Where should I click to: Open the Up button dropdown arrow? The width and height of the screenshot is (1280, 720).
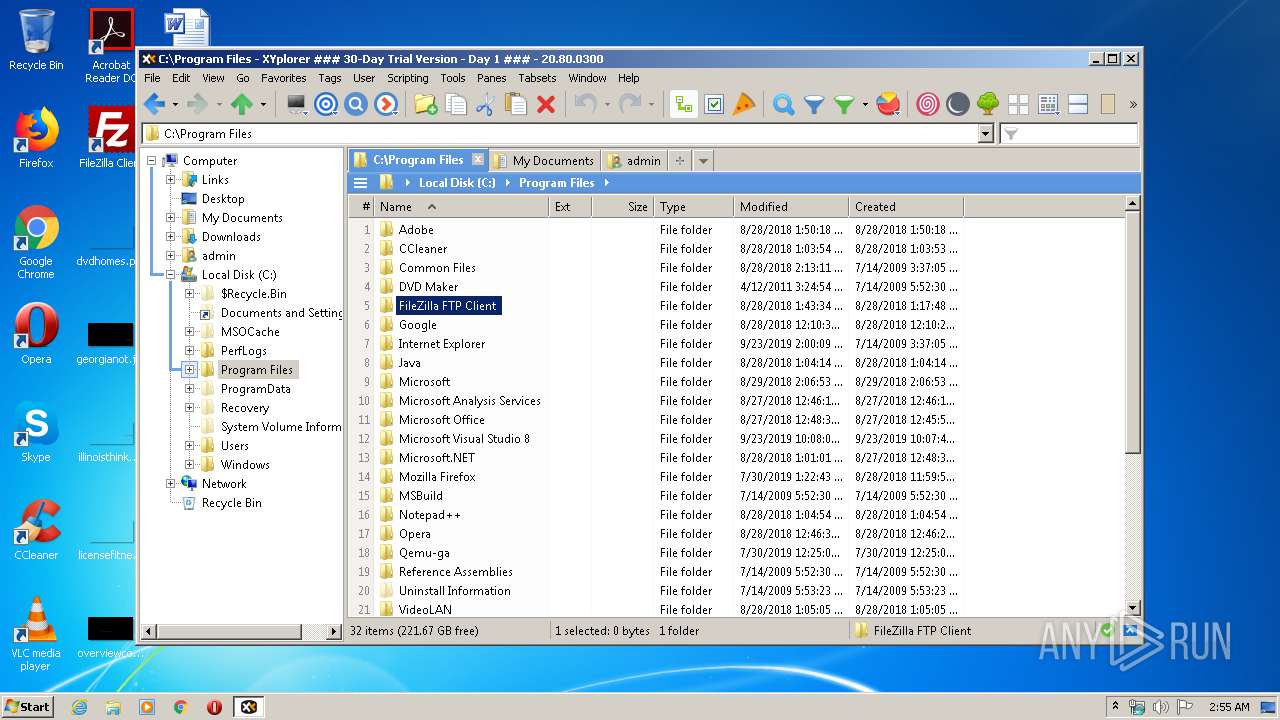263,104
